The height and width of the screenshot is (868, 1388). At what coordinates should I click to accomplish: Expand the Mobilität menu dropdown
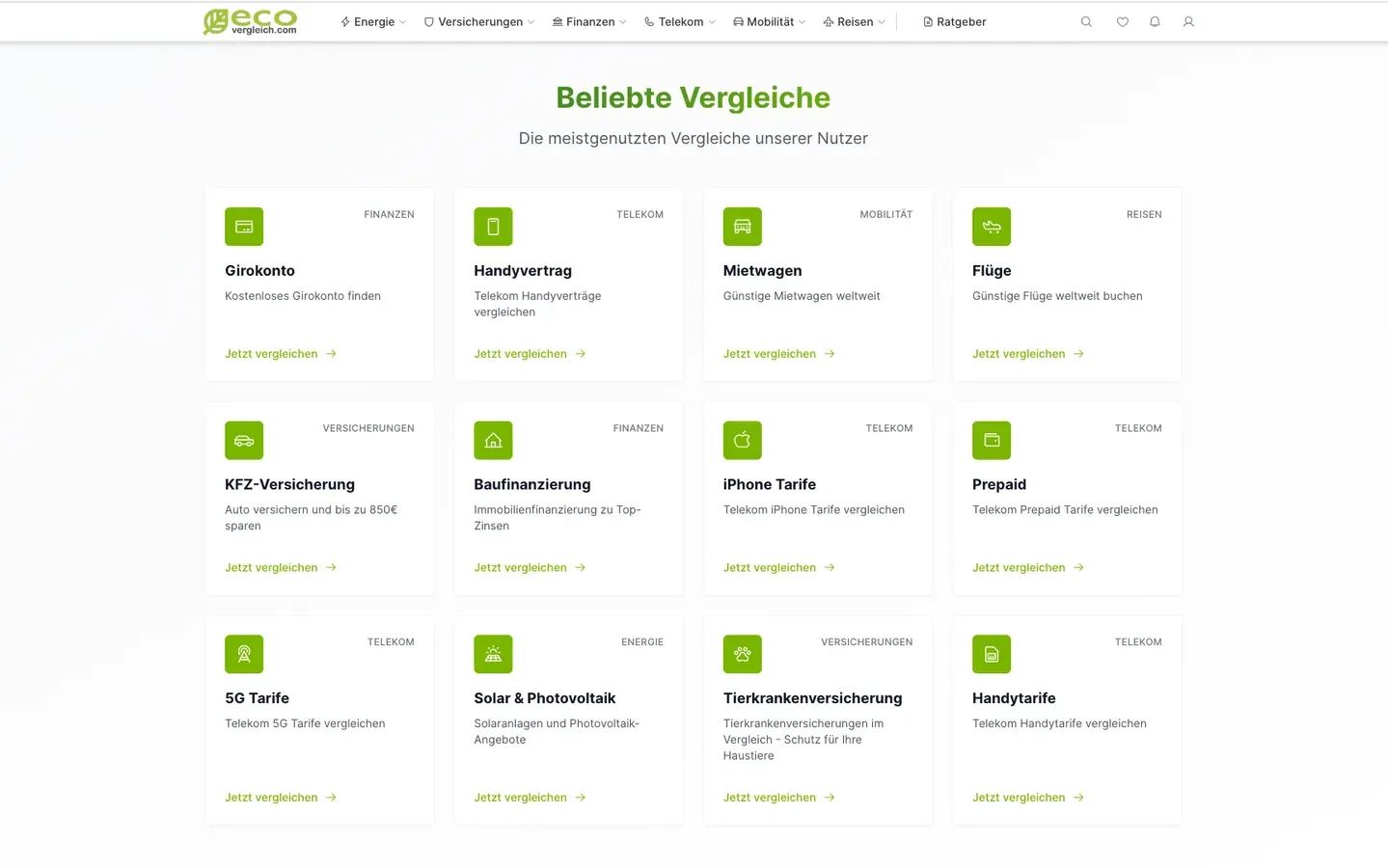point(770,21)
